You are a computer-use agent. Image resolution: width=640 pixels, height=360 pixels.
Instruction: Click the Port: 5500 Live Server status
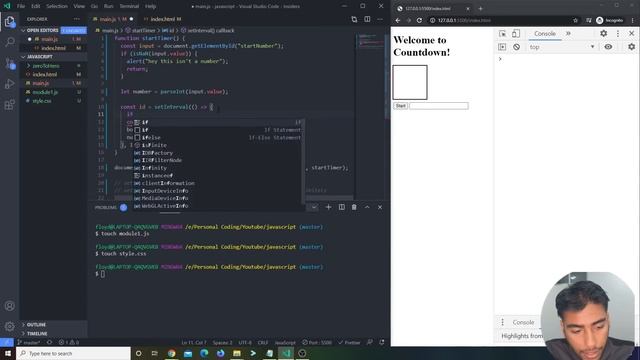coord(317,342)
